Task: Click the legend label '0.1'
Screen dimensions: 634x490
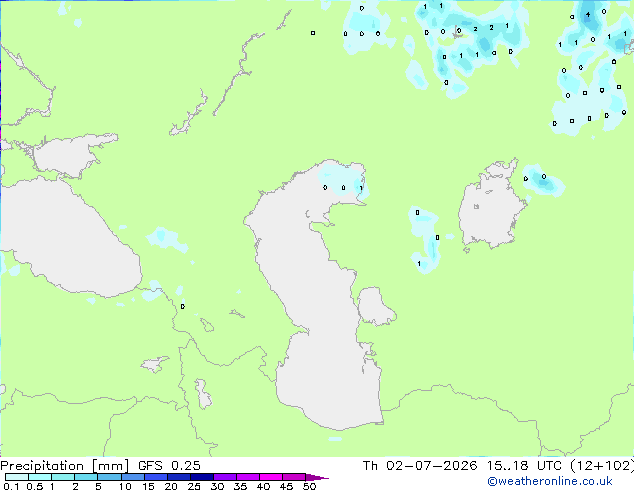Action: [11, 486]
